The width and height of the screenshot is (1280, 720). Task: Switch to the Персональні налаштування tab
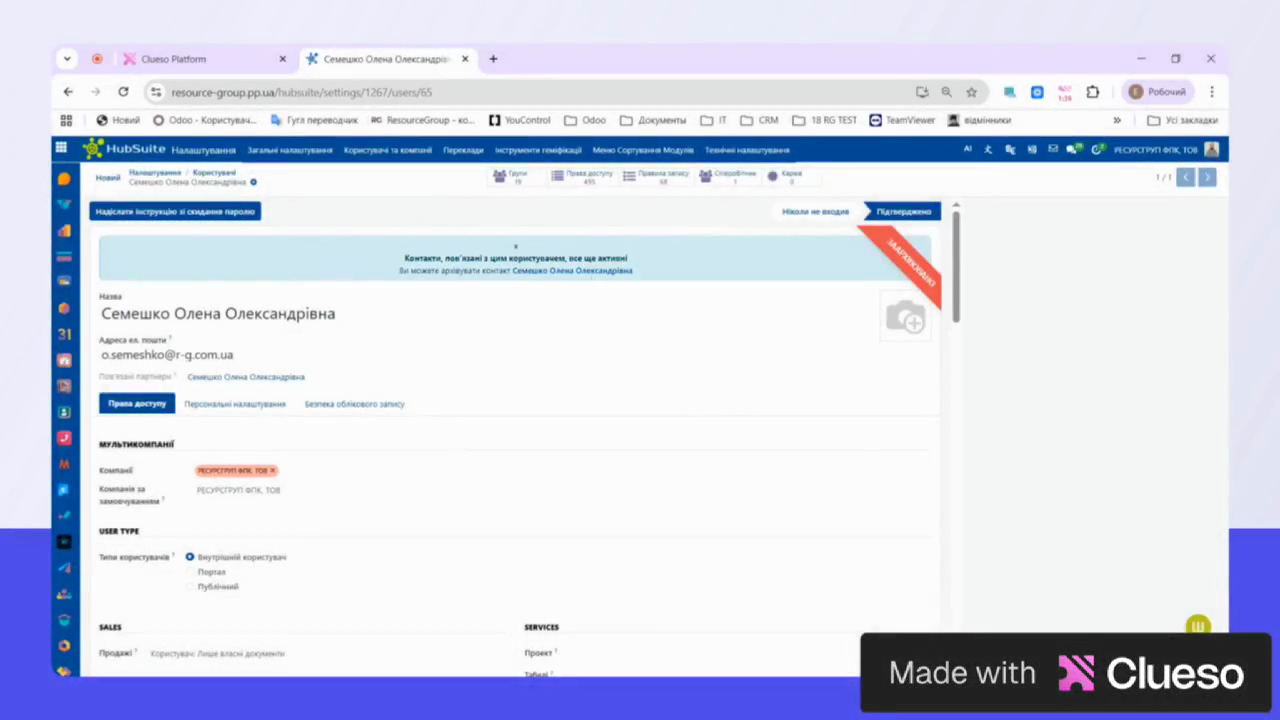click(x=235, y=404)
